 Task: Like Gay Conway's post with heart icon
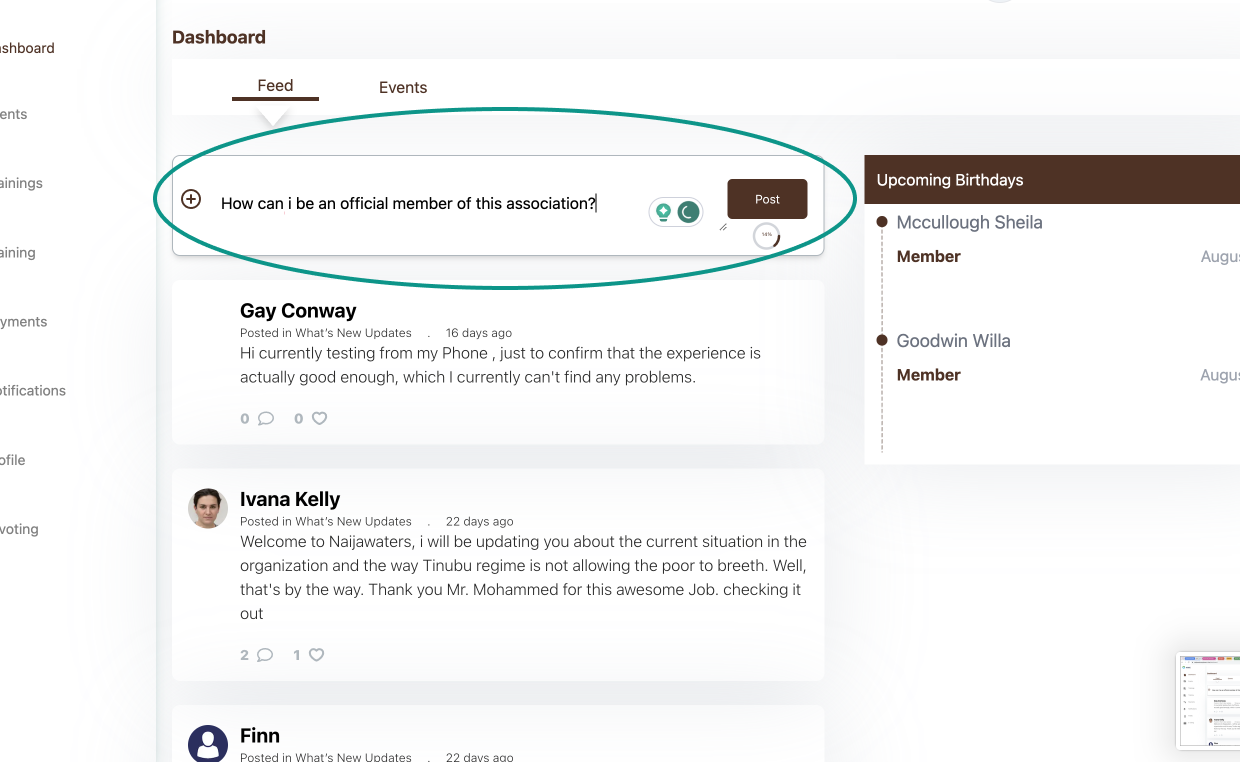[320, 419]
